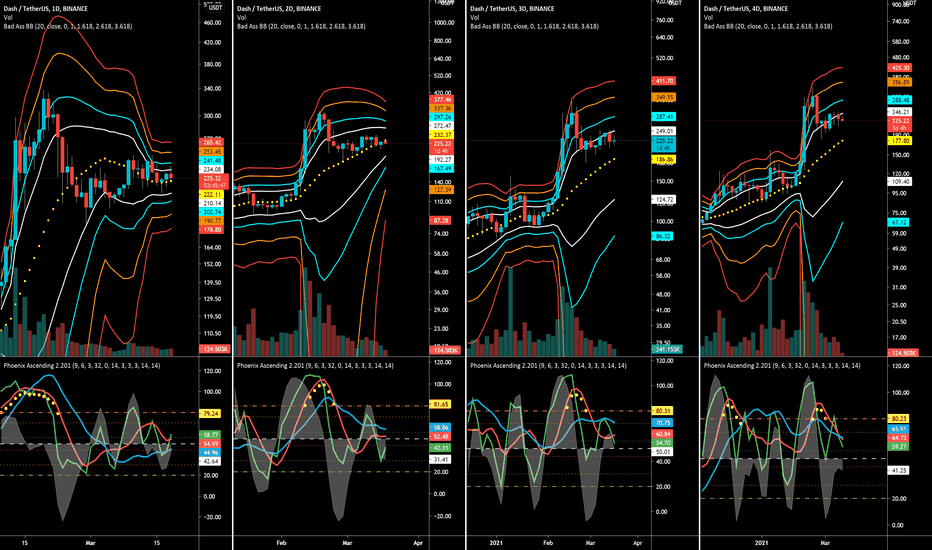The height and width of the screenshot is (550, 932).
Task: Click the cyan 241.48 price label on the 1D chart
Action: pyautogui.click(x=211, y=161)
